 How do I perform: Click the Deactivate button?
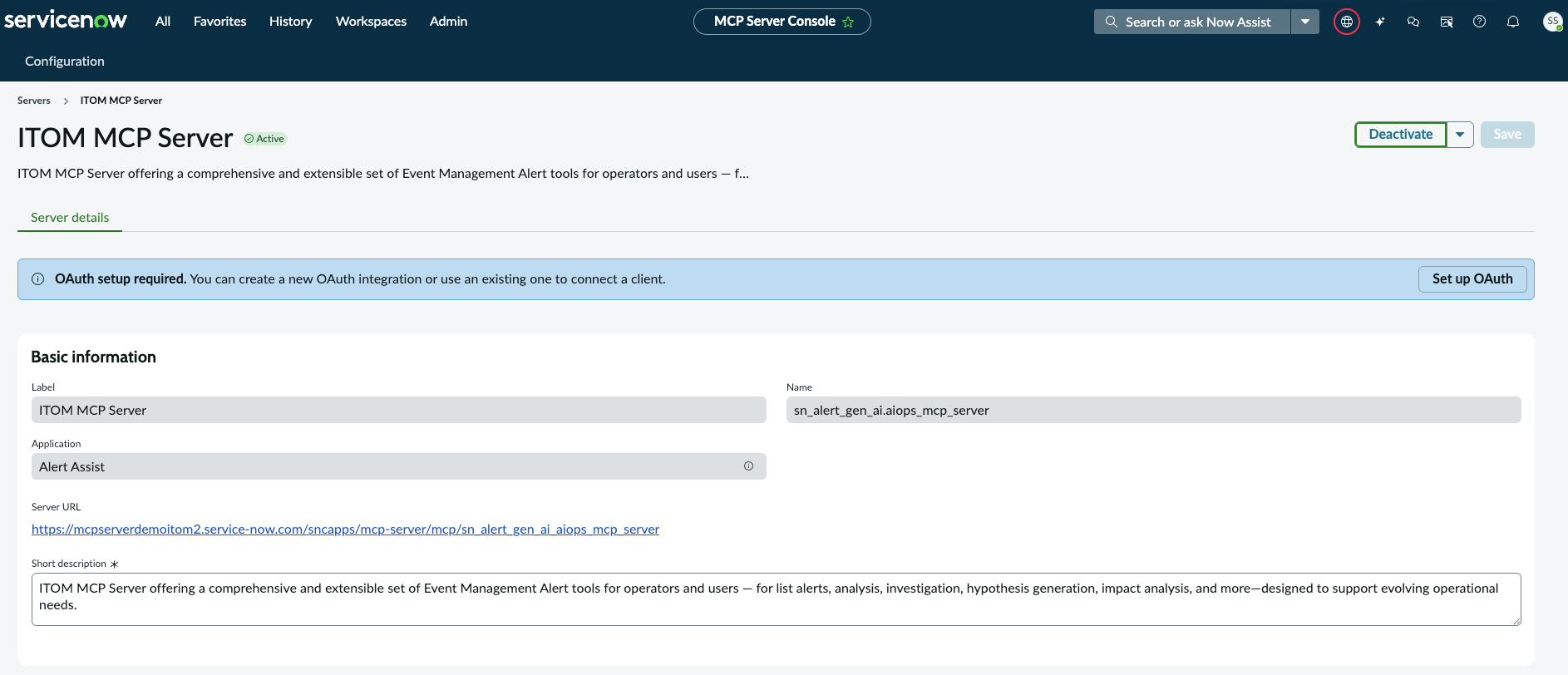1401,135
